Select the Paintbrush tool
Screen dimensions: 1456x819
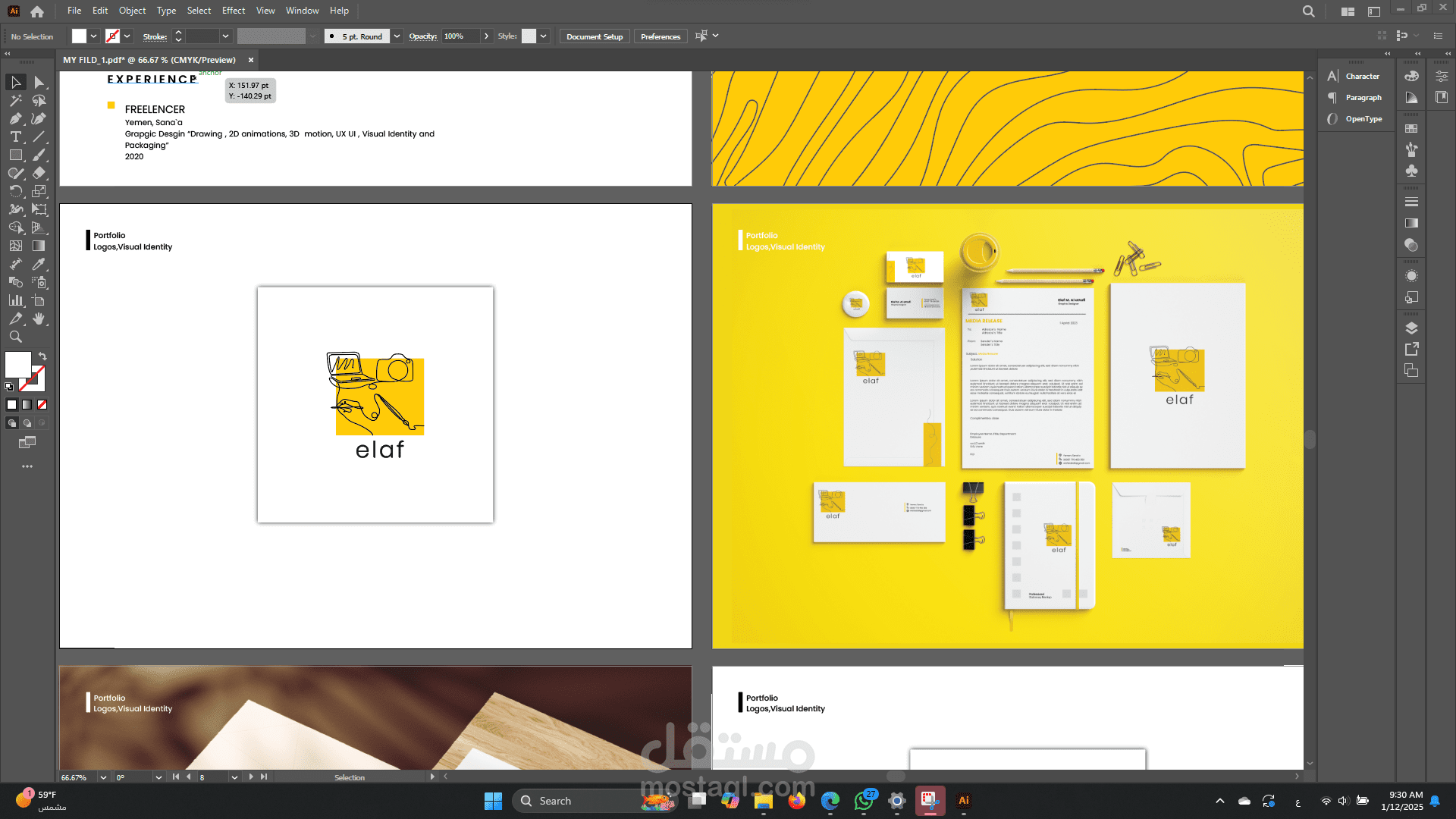click(x=39, y=155)
